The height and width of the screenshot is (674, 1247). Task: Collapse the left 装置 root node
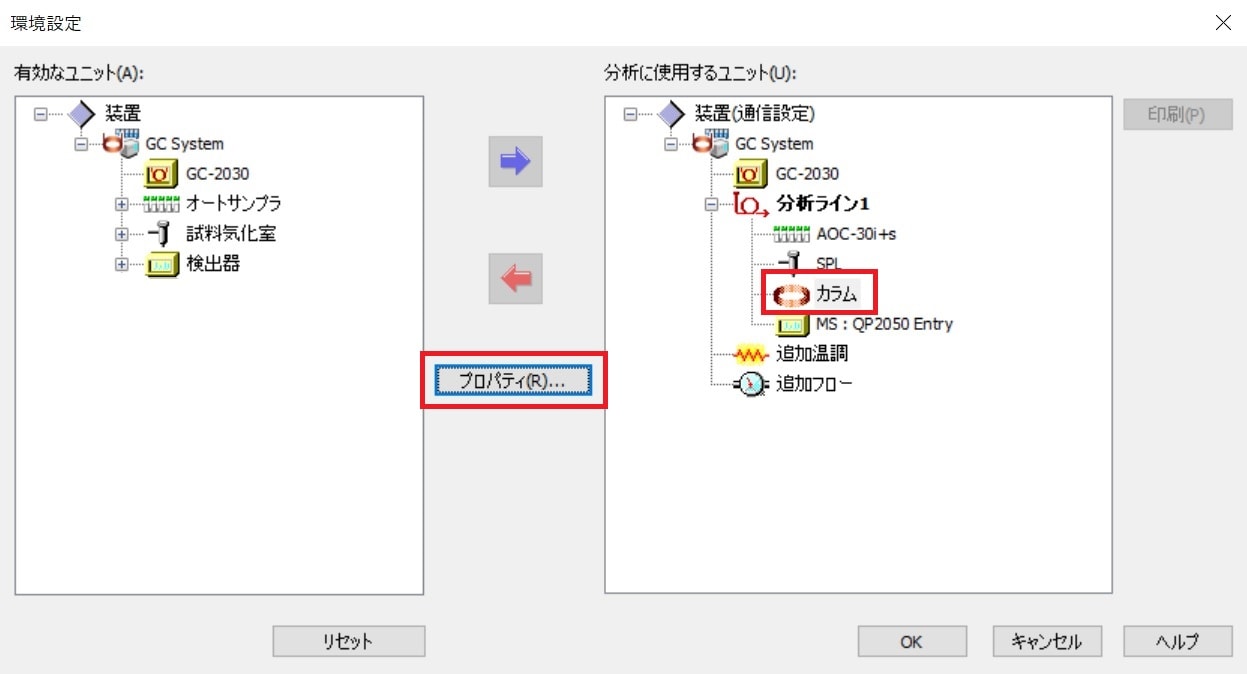(42, 114)
